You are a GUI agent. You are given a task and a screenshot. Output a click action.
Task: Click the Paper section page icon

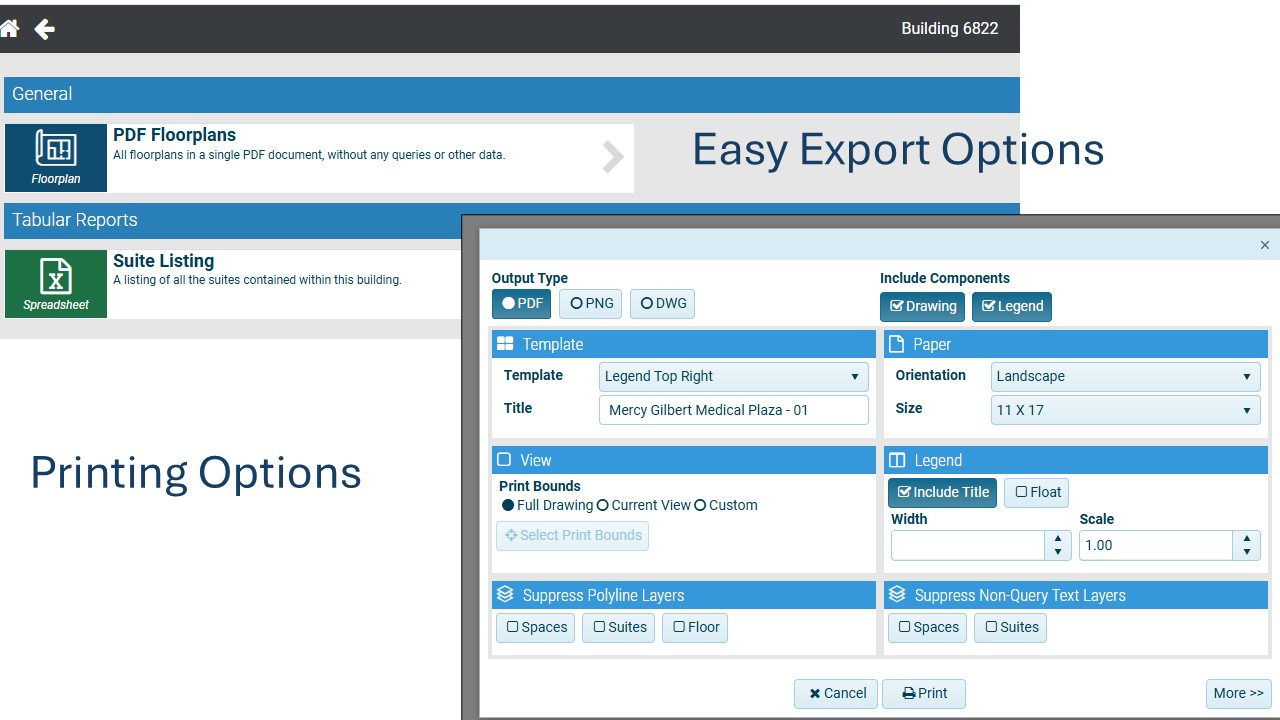pyautogui.click(x=897, y=344)
